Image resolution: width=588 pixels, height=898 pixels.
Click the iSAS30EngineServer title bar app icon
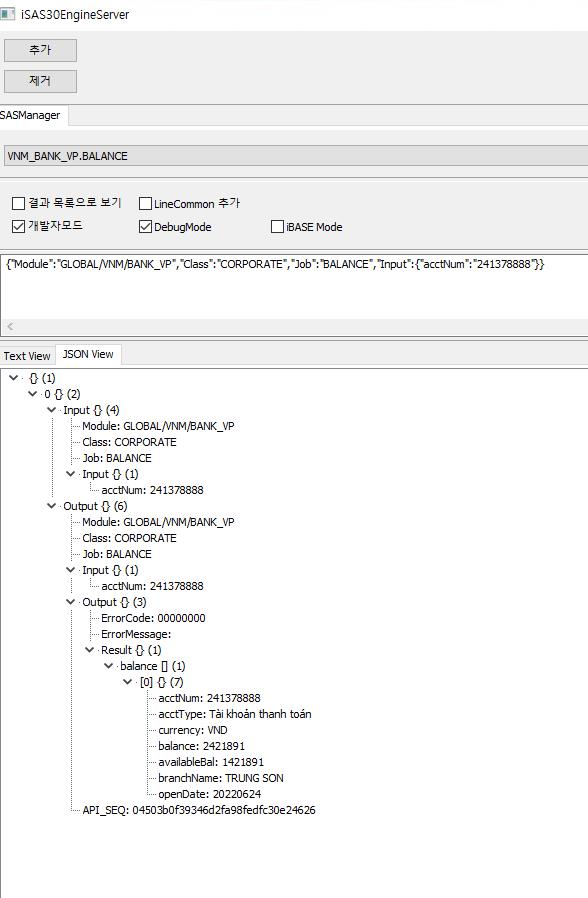tap(7, 14)
